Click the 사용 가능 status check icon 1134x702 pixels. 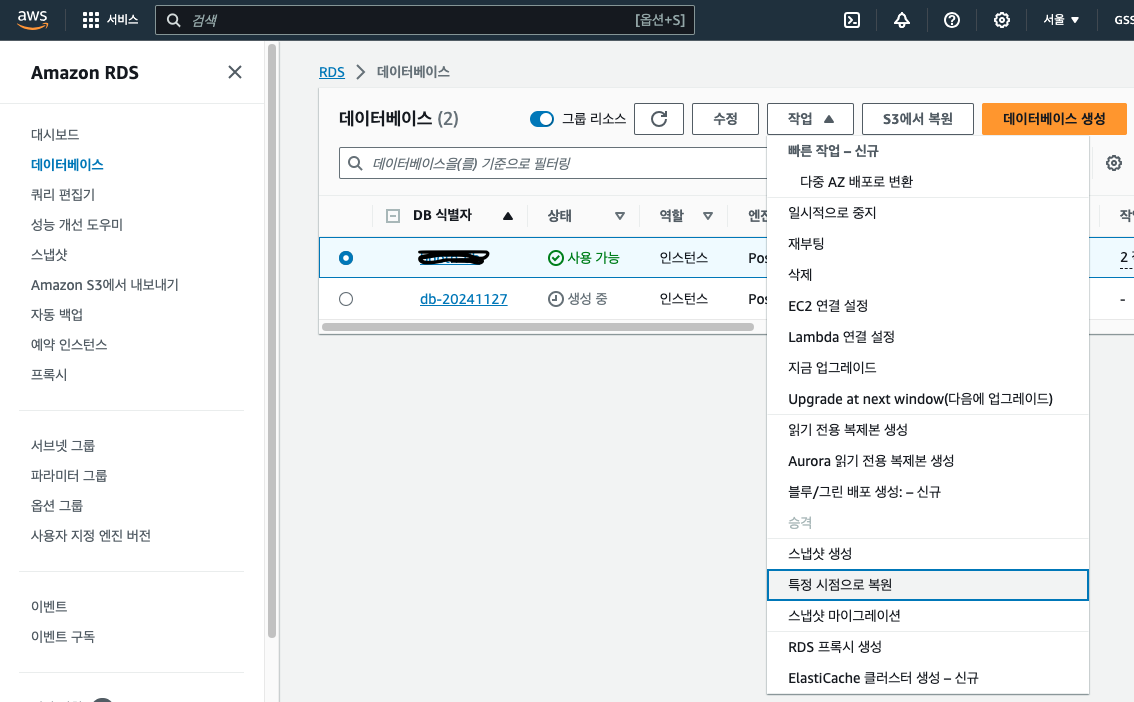(555, 258)
